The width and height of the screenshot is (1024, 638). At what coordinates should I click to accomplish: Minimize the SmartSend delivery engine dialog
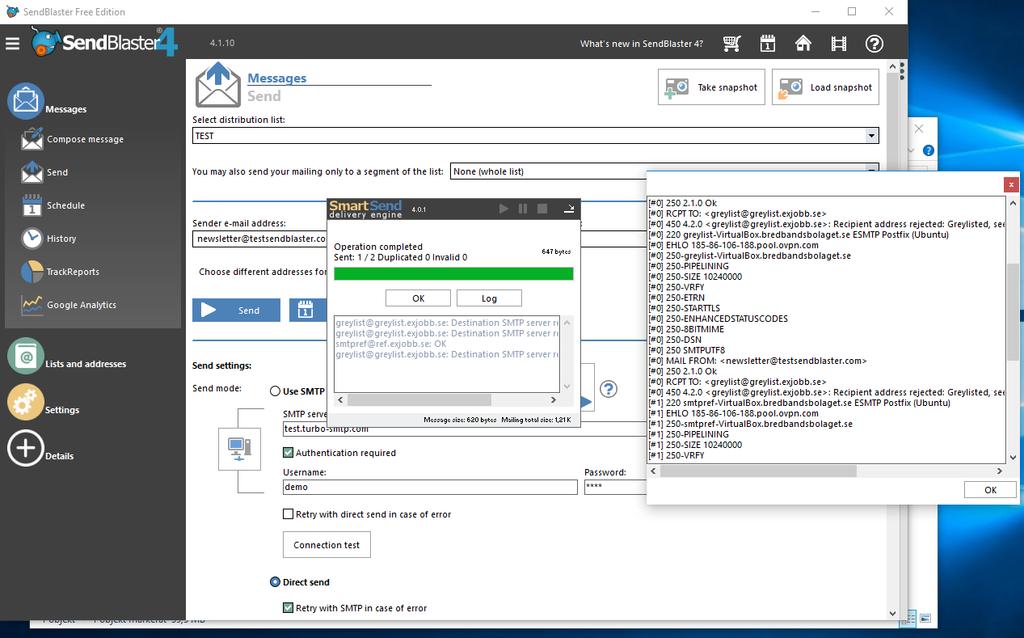[x=569, y=208]
